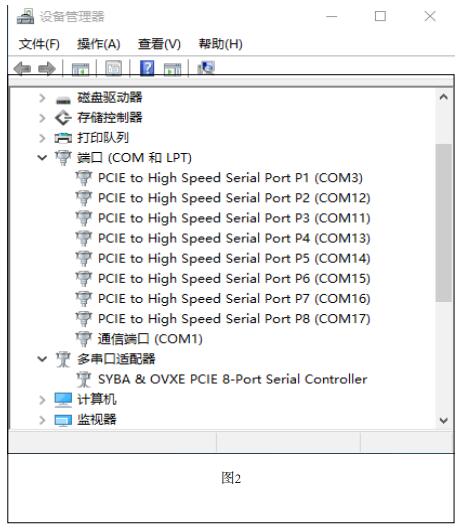
Task: Open the blue Help question mark icon
Action: [x=147, y=68]
